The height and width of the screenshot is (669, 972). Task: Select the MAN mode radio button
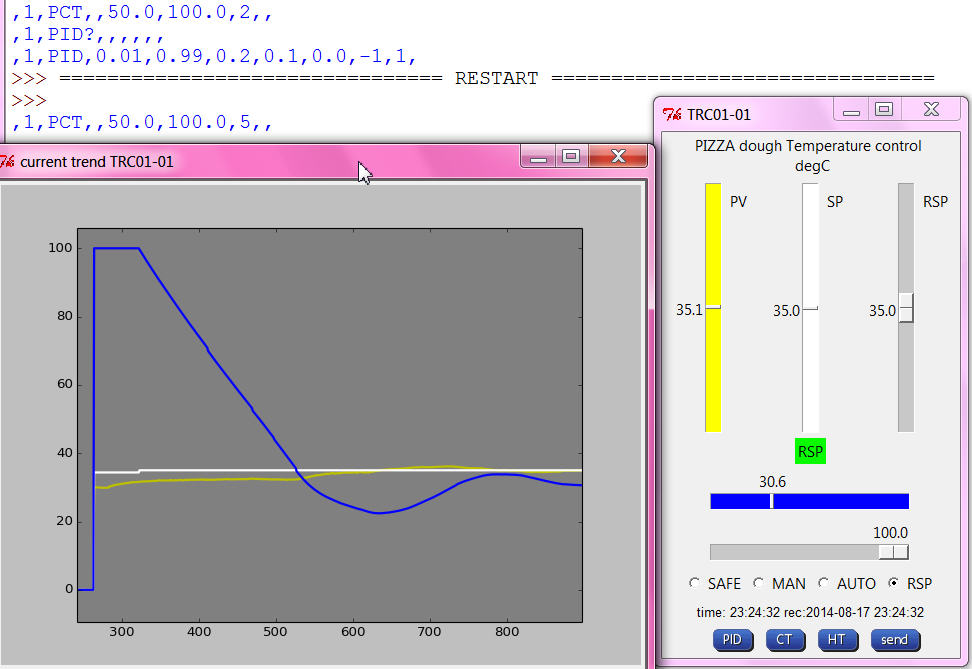click(759, 583)
